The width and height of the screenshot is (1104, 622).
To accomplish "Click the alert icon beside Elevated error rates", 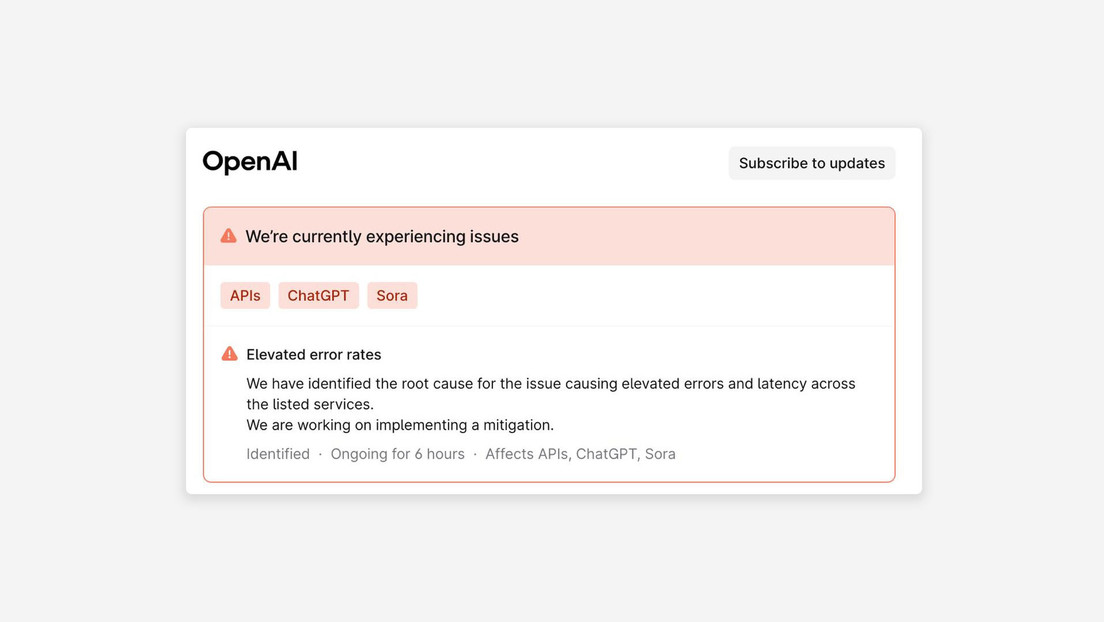I will [228, 353].
